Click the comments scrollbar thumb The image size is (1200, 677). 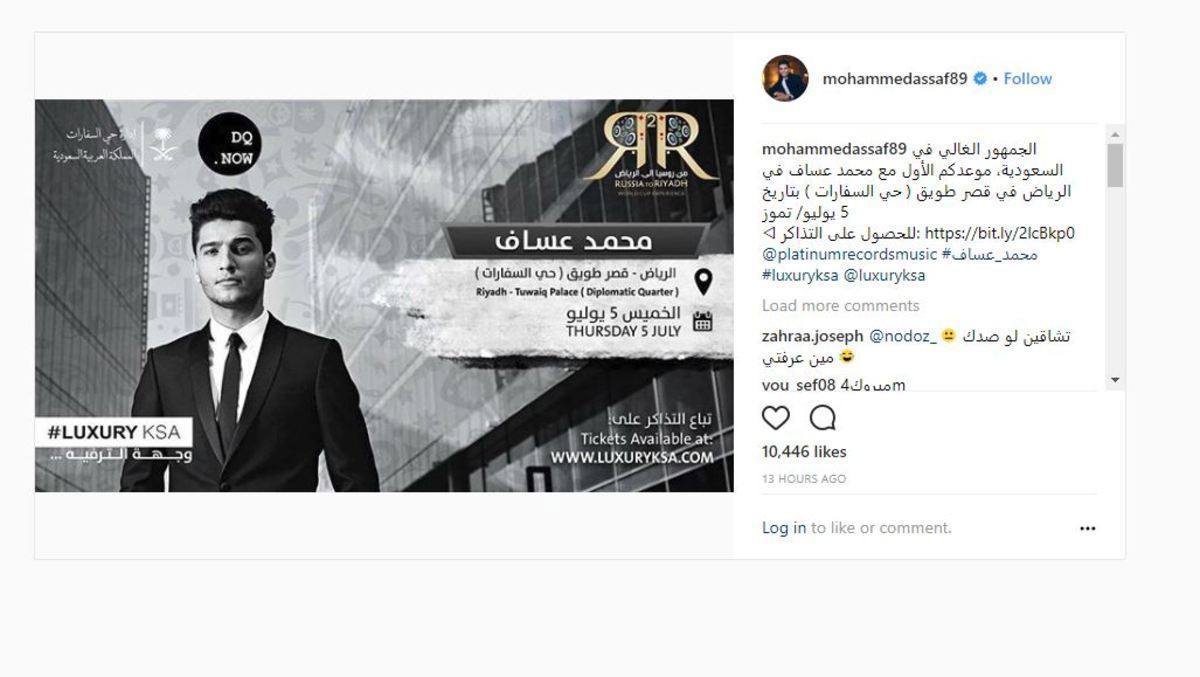tap(1115, 166)
